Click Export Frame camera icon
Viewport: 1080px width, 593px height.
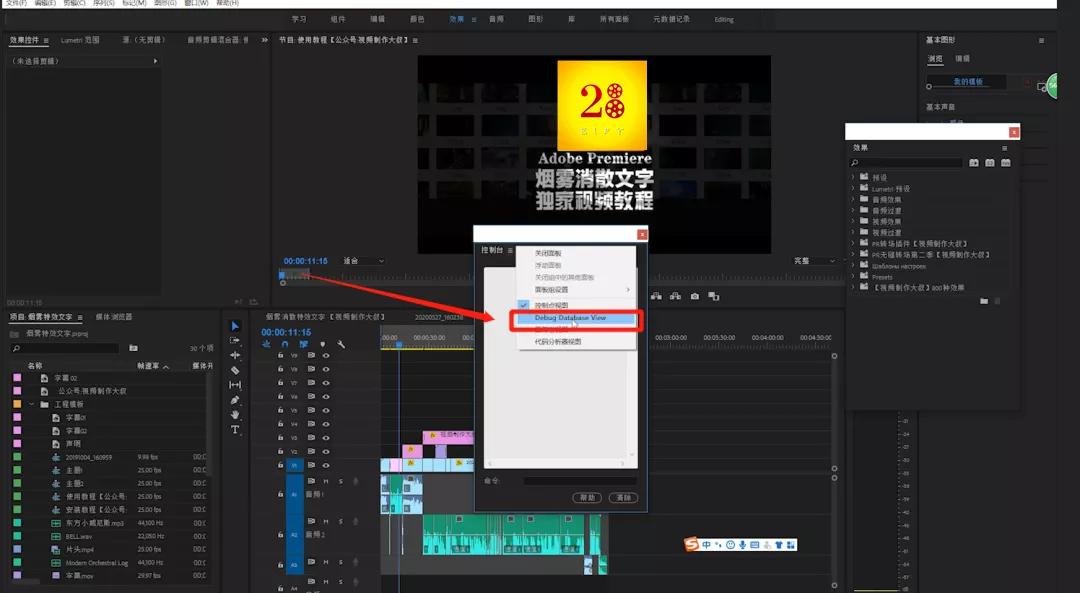(x=694, y=296)
